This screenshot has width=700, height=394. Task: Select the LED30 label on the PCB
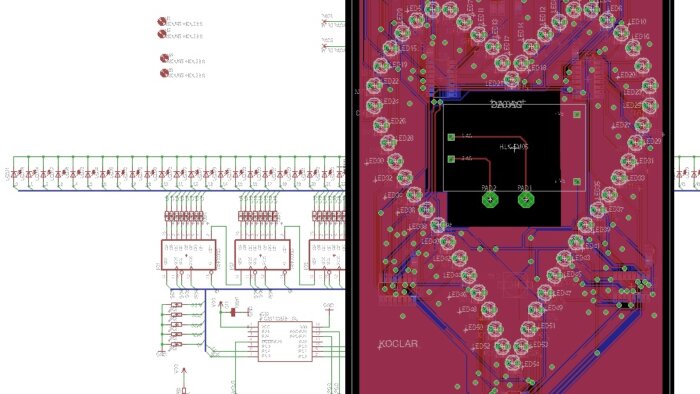point(375,161)
